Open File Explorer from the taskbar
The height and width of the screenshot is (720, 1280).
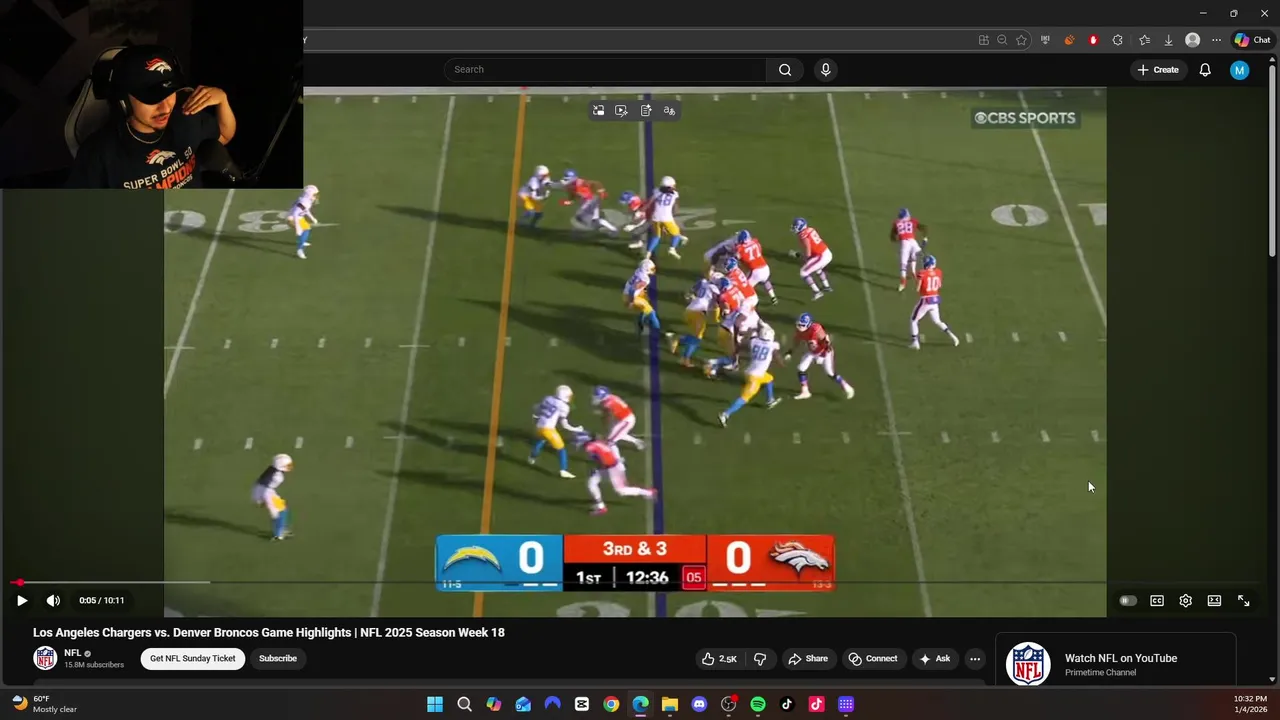pos(670,704)
